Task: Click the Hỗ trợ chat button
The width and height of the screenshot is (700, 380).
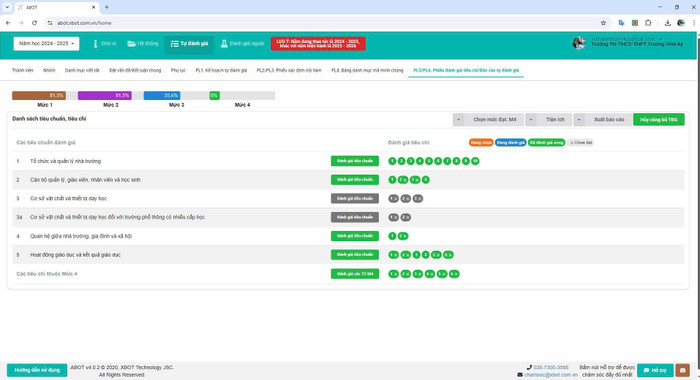Action: pyautogui.click(x=655, y=370)
